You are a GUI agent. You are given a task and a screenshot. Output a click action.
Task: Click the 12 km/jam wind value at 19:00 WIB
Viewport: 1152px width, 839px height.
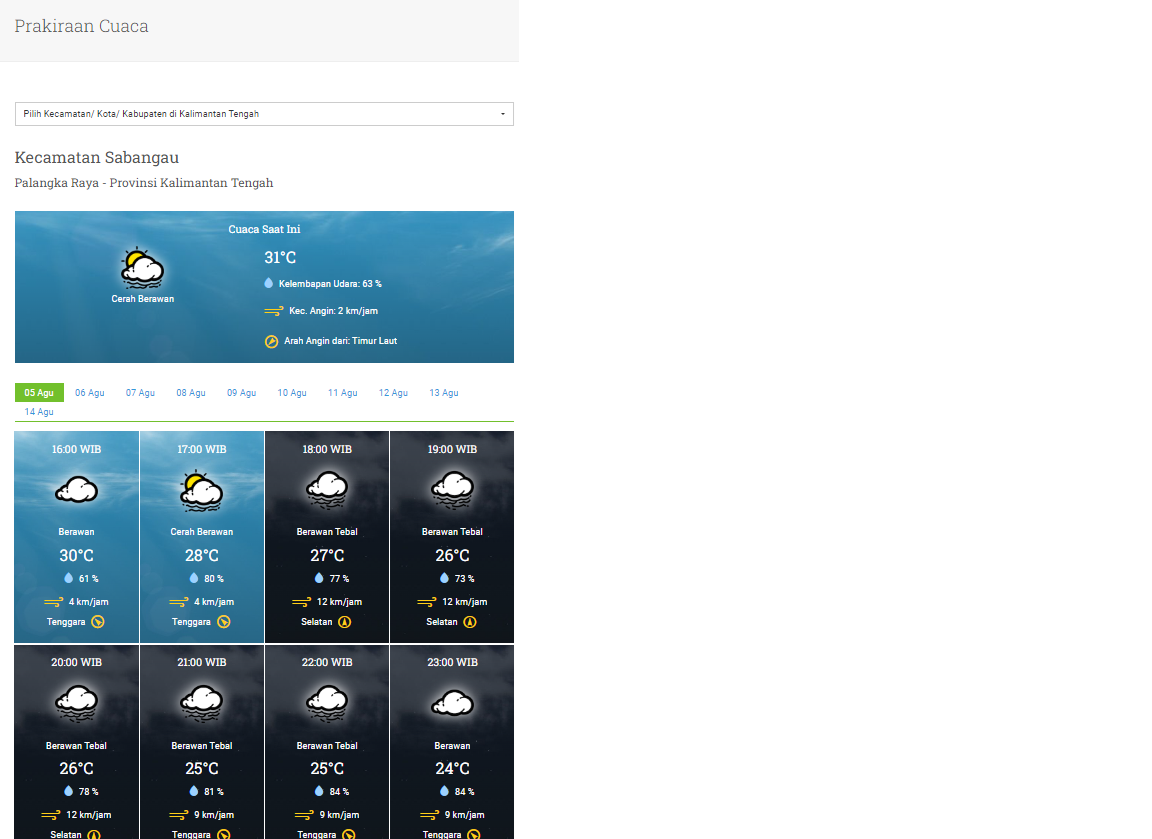point(464,602)
